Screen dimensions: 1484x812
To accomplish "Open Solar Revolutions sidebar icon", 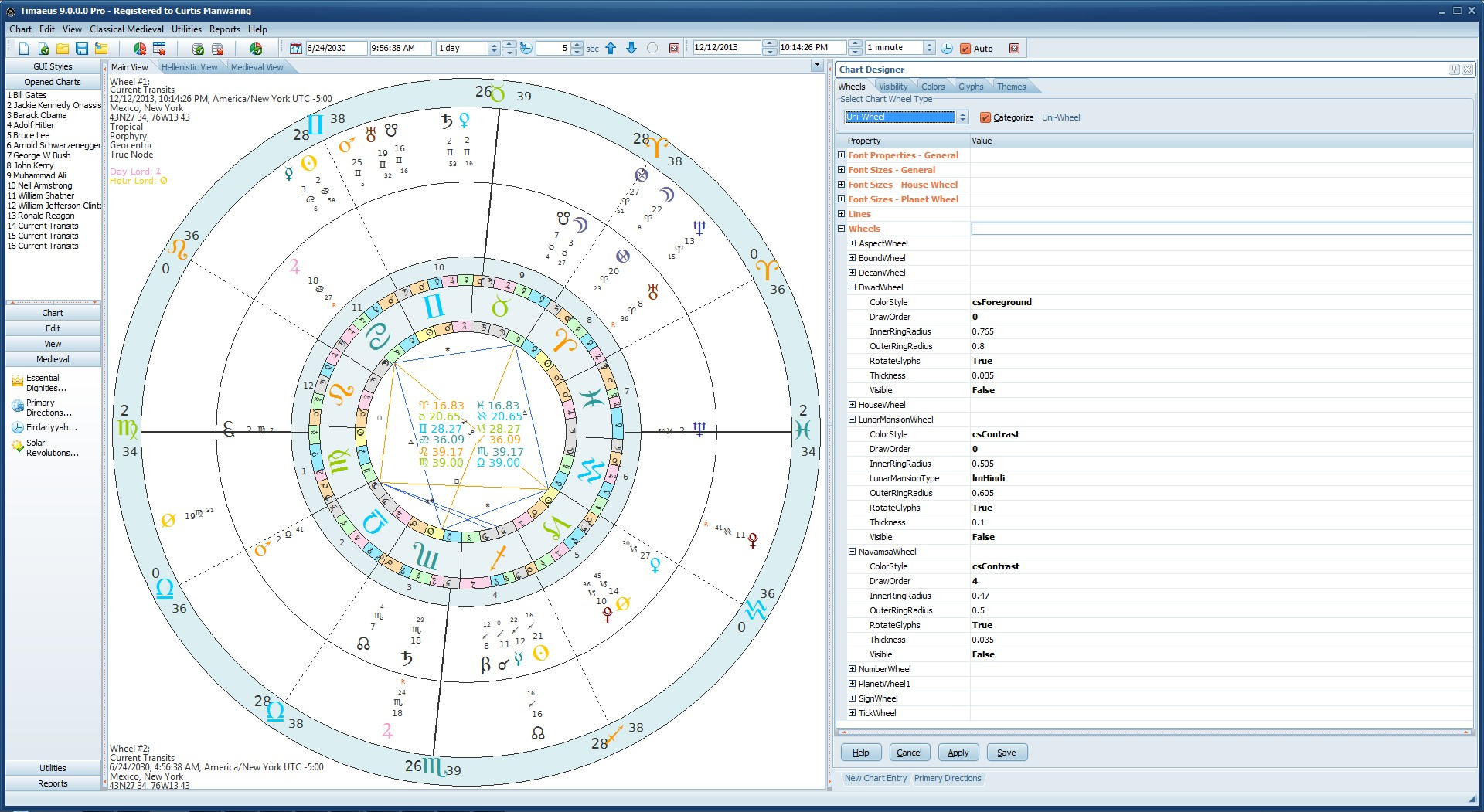I will pyautogui.click(x=17, y=446).
